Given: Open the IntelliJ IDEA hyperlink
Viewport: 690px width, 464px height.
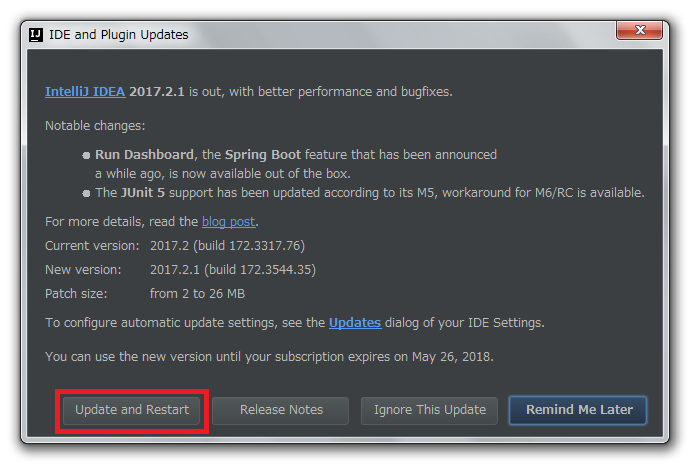Looking at the screenshot, I should pyautogui.click(x=85, y=92).
